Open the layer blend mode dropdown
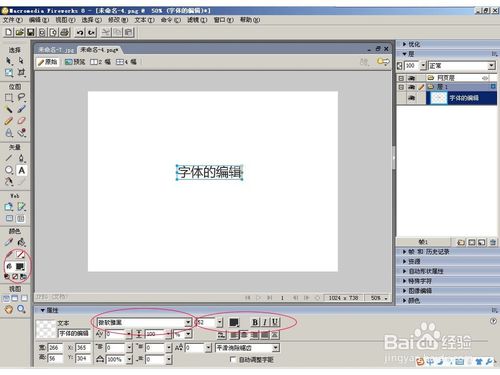Viewport: 500px width, 375px height. point(462,66)
